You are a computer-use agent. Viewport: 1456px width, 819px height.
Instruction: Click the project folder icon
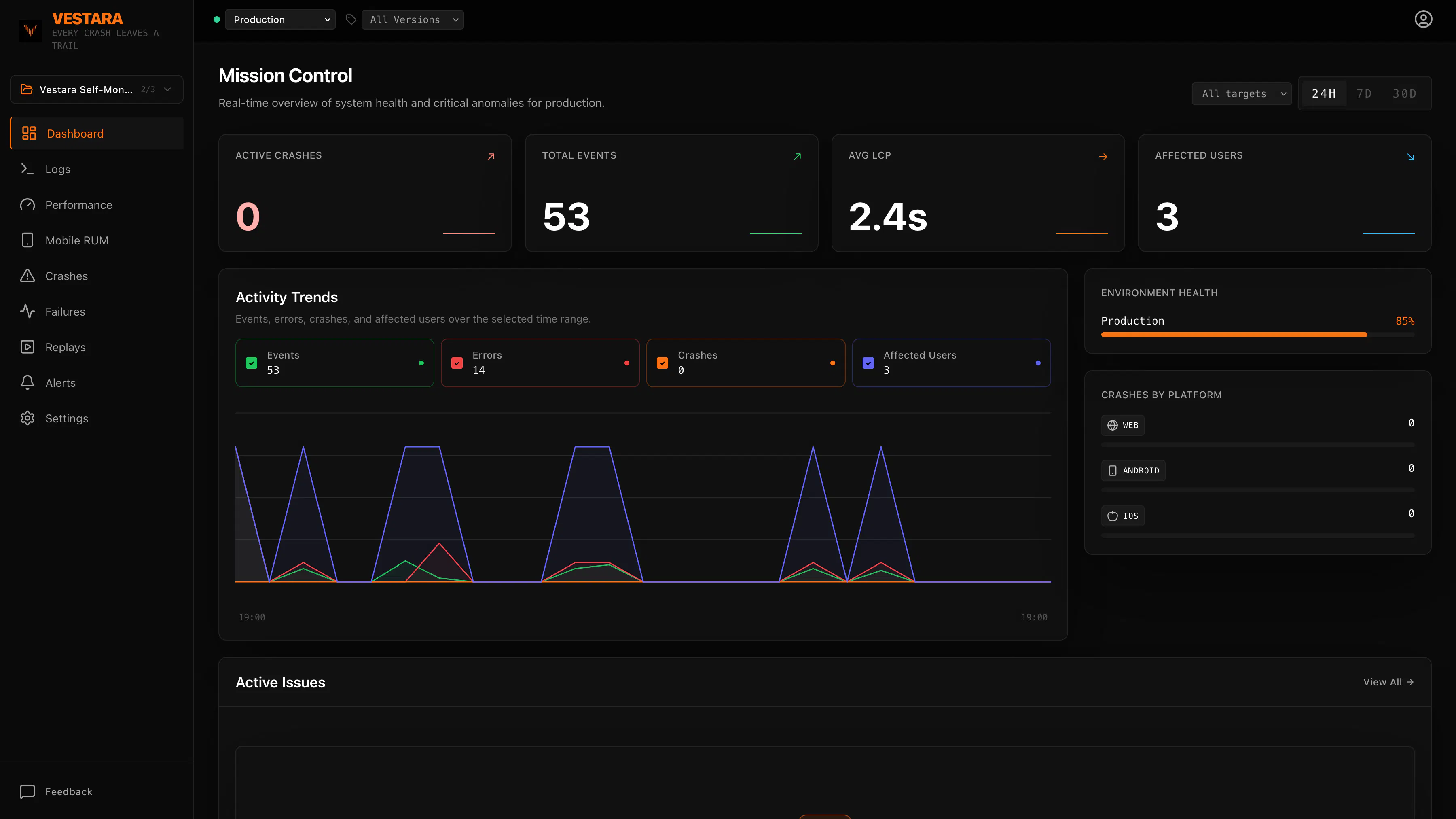[27, 89]
